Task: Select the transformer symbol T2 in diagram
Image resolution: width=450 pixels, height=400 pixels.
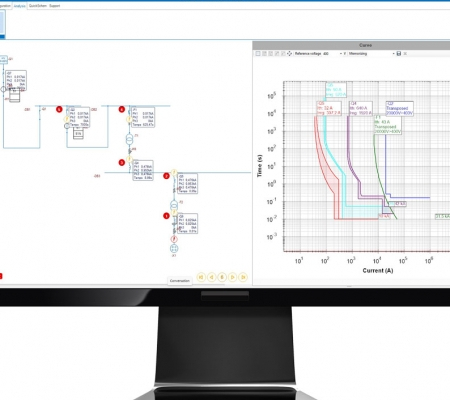Action: tap(174, 205)
